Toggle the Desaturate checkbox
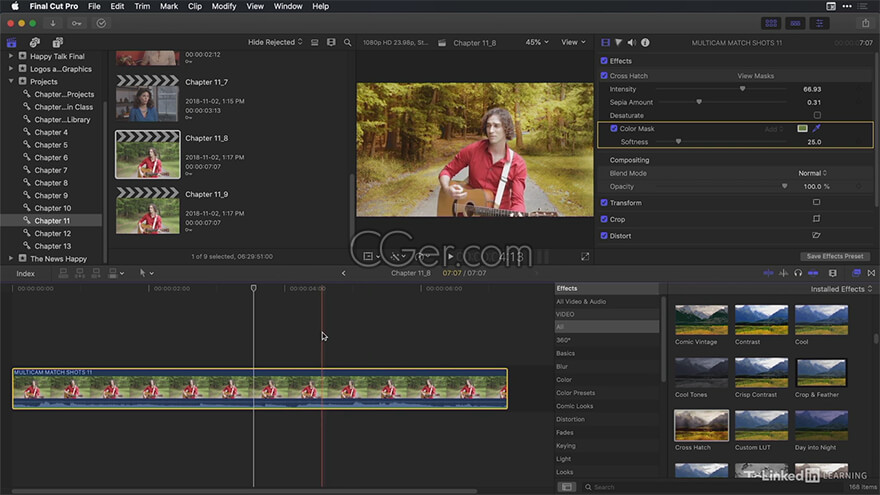This screenshot has height=495, width=880. [817, 115]
